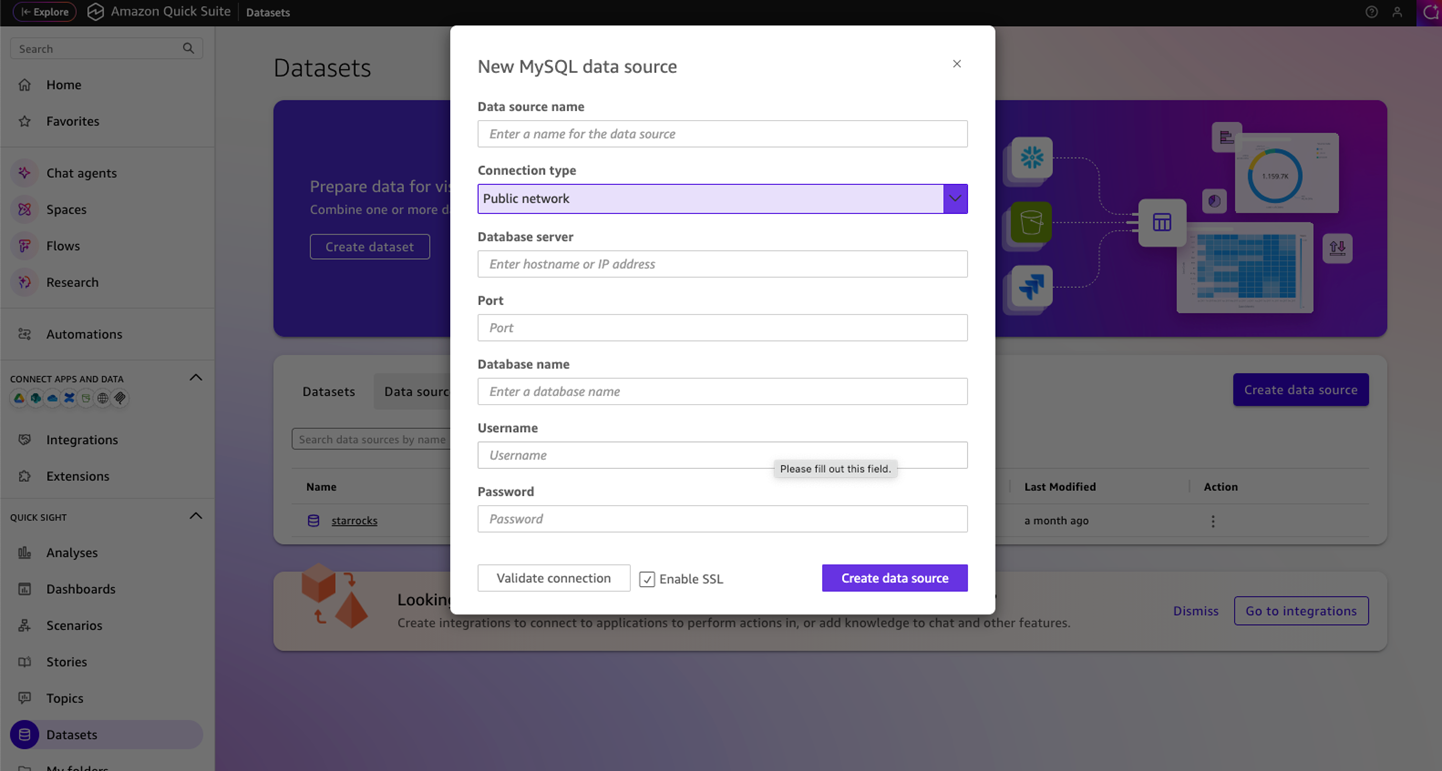Click the Data source name input field
Viewport: 1442px width, 771px height.
722,134
